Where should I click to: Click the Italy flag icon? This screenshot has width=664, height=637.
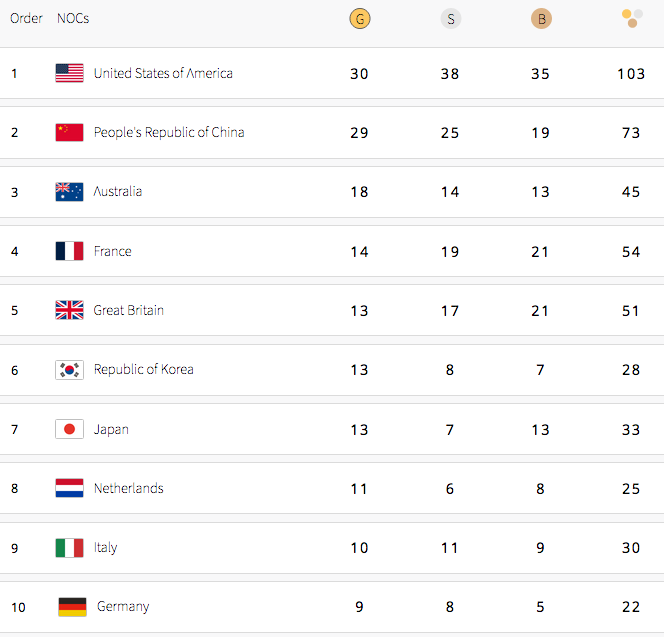tap(69, 548)
